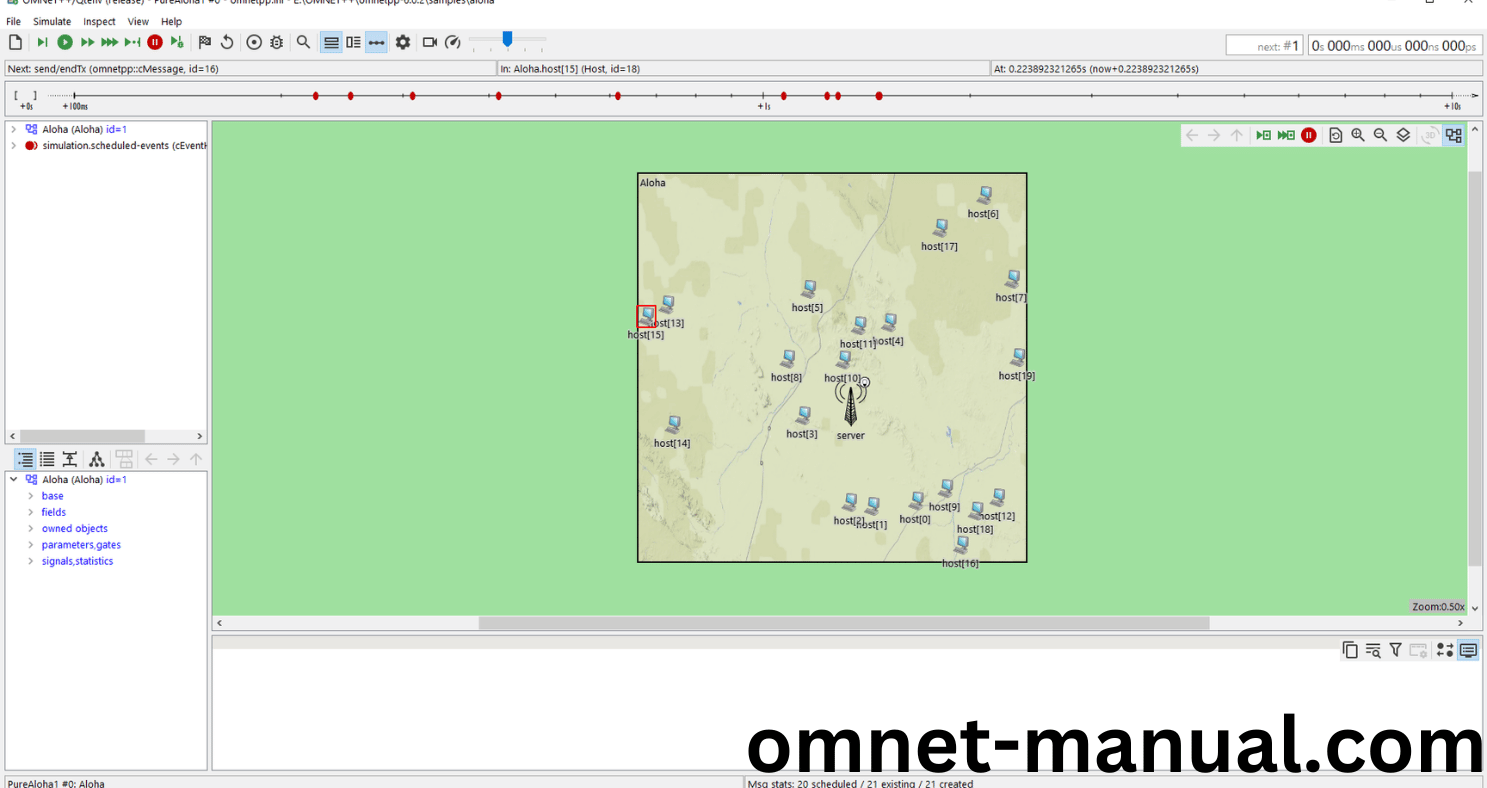Open the Simulate menu
Viewport: 1487px width, 788px height.
point(52,21)
